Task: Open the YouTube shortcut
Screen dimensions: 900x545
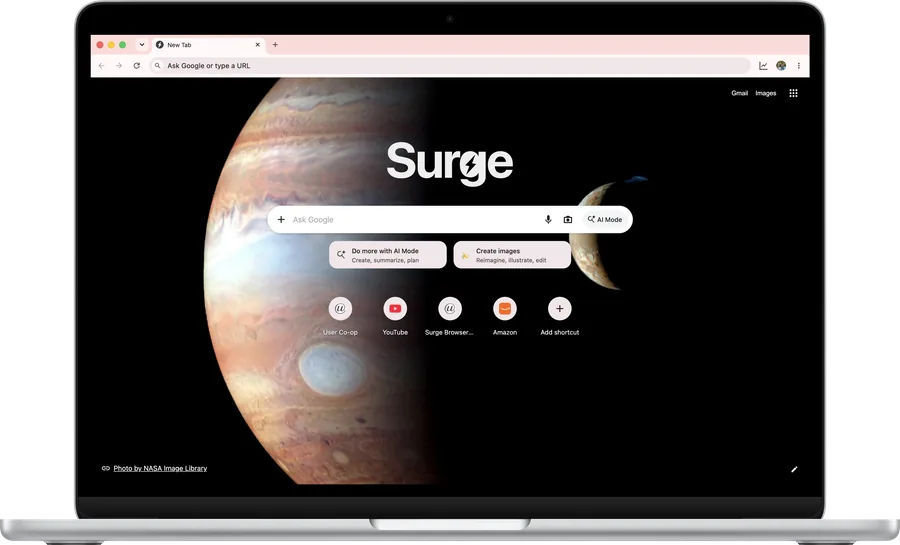Action: tap(395, 316)
